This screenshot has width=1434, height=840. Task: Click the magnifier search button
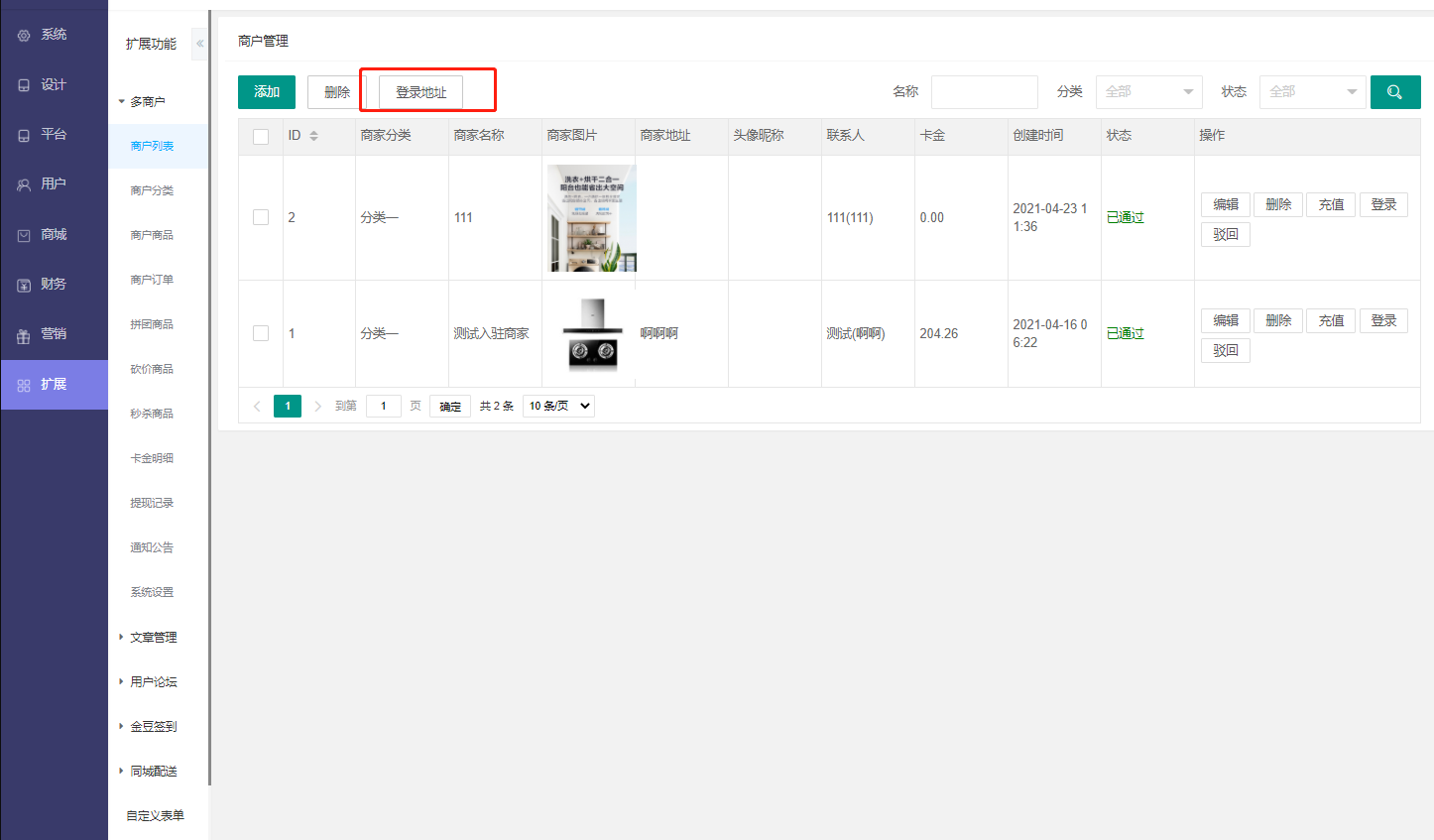(1395, 92)
